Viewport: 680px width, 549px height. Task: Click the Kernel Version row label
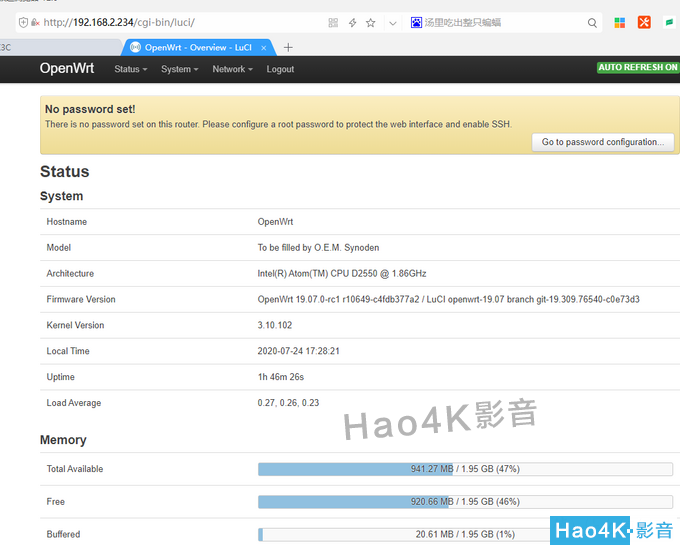click(75, 325)
